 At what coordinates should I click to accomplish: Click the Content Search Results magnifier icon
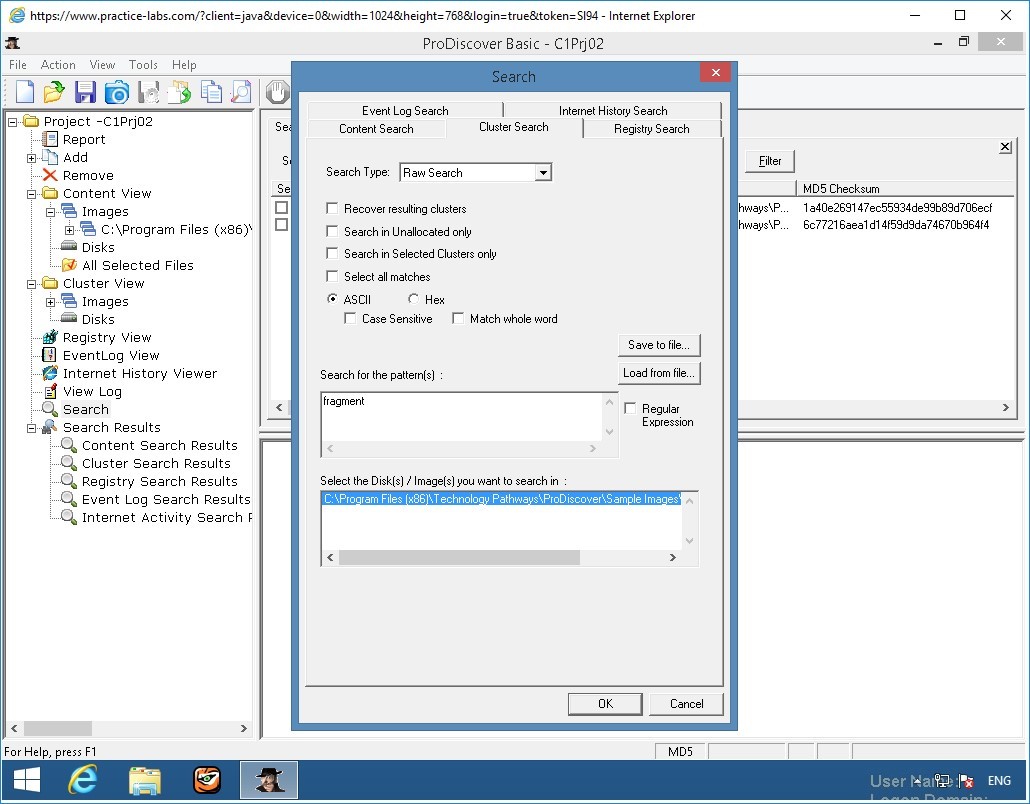[69, 445]
